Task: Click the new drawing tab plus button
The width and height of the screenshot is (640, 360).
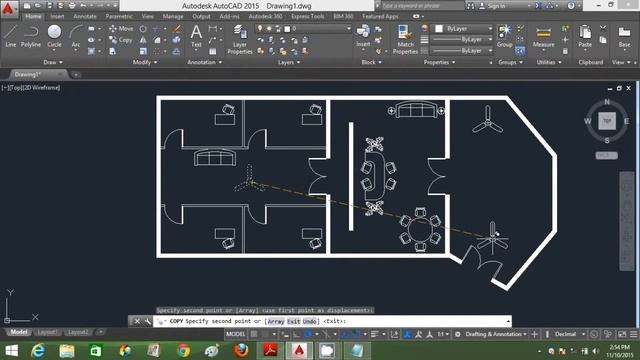Action: pos(76,75)
